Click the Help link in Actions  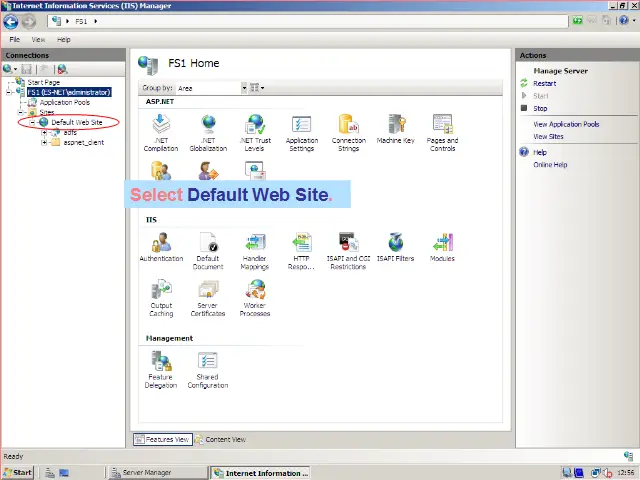click(x=540, y=152)
